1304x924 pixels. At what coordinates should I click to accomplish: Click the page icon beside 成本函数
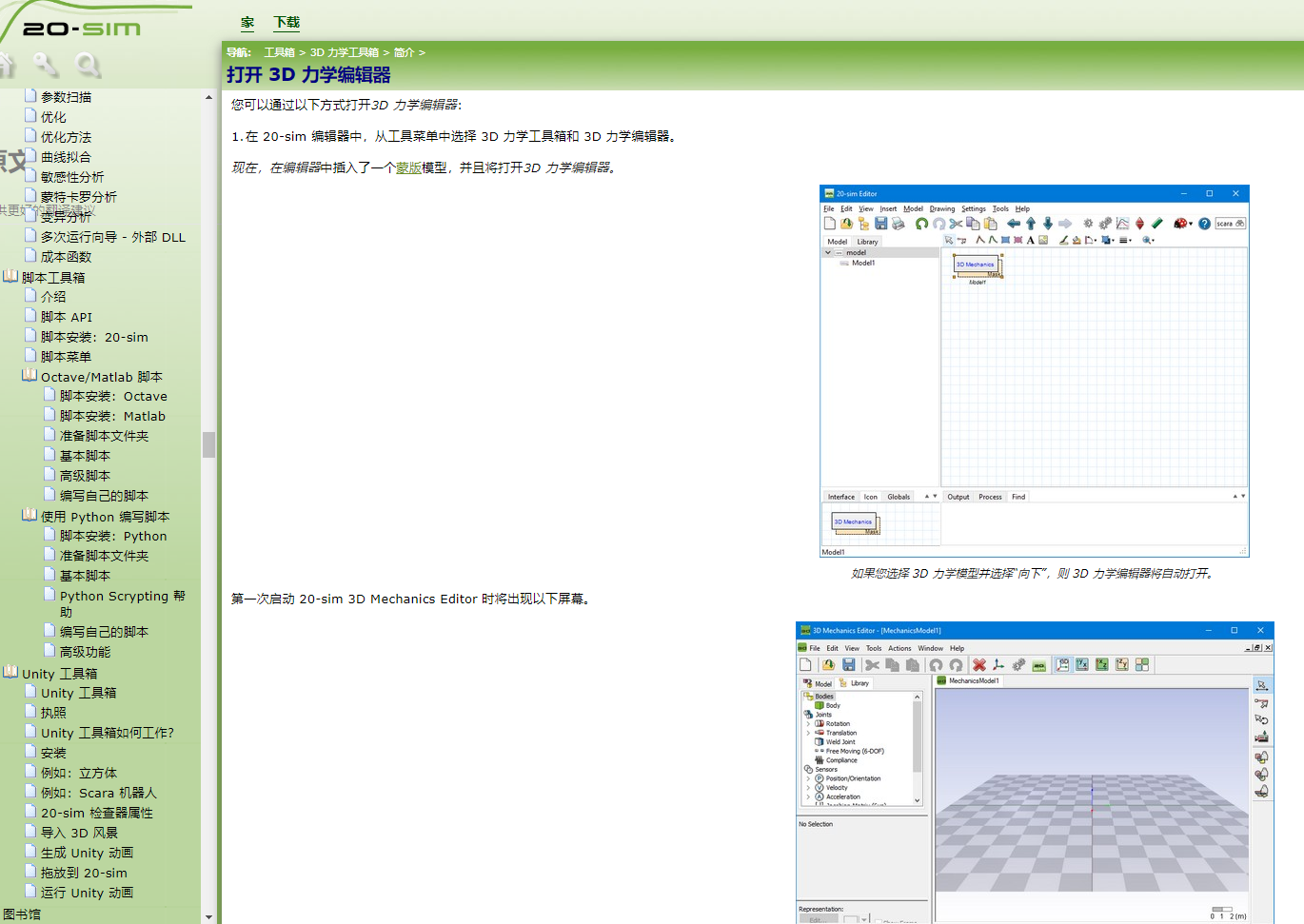(x=30, y=256)
